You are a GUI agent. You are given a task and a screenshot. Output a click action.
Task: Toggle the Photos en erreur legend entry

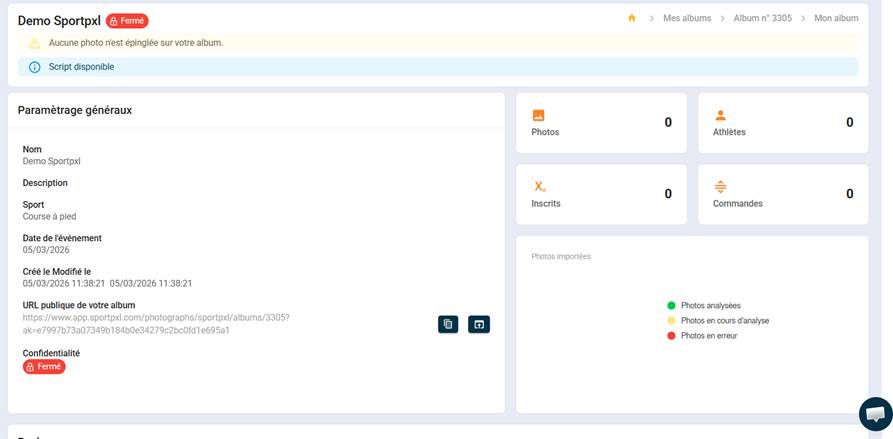tap(708, 335)
